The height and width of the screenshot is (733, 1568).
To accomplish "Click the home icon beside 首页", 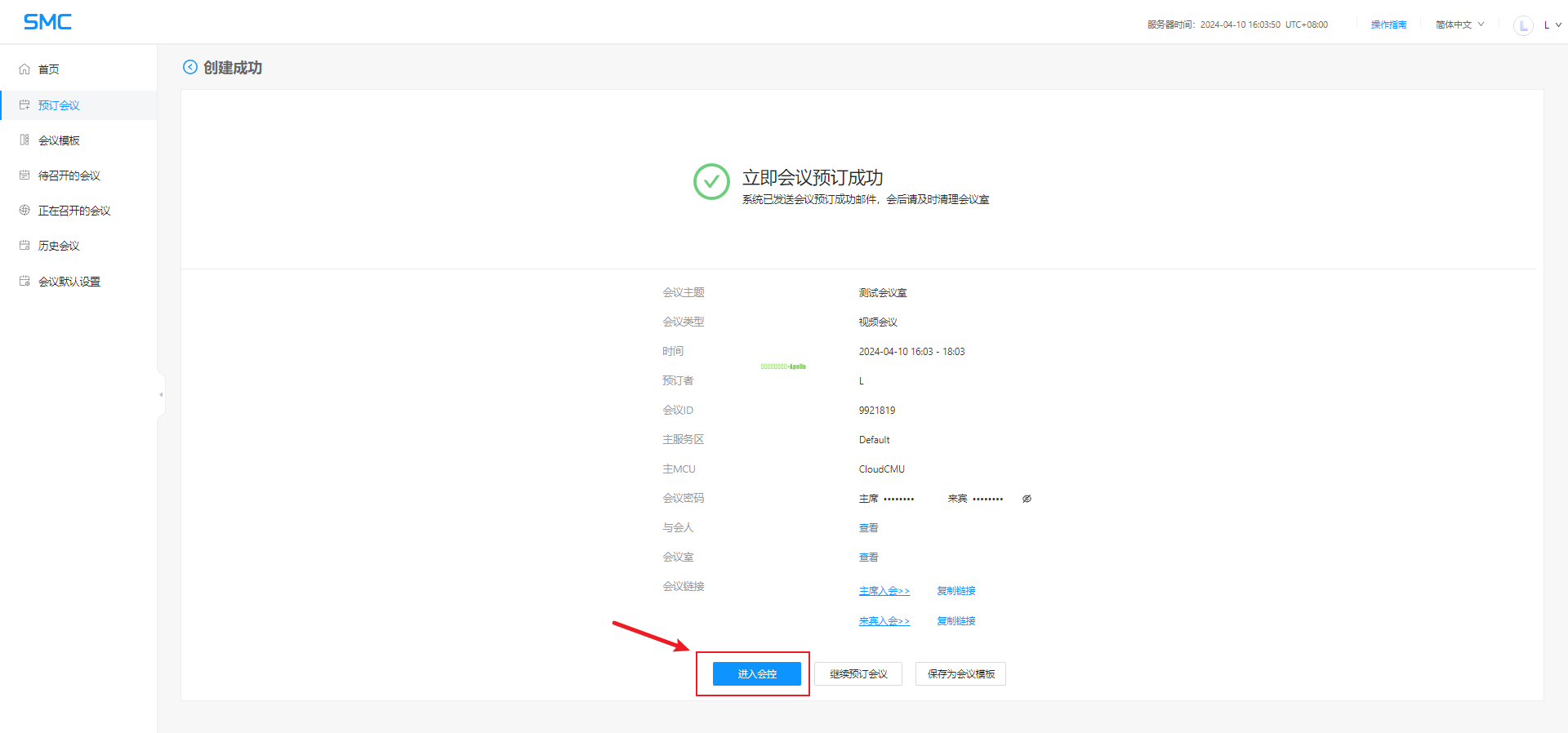I will [x=24, y=69].
